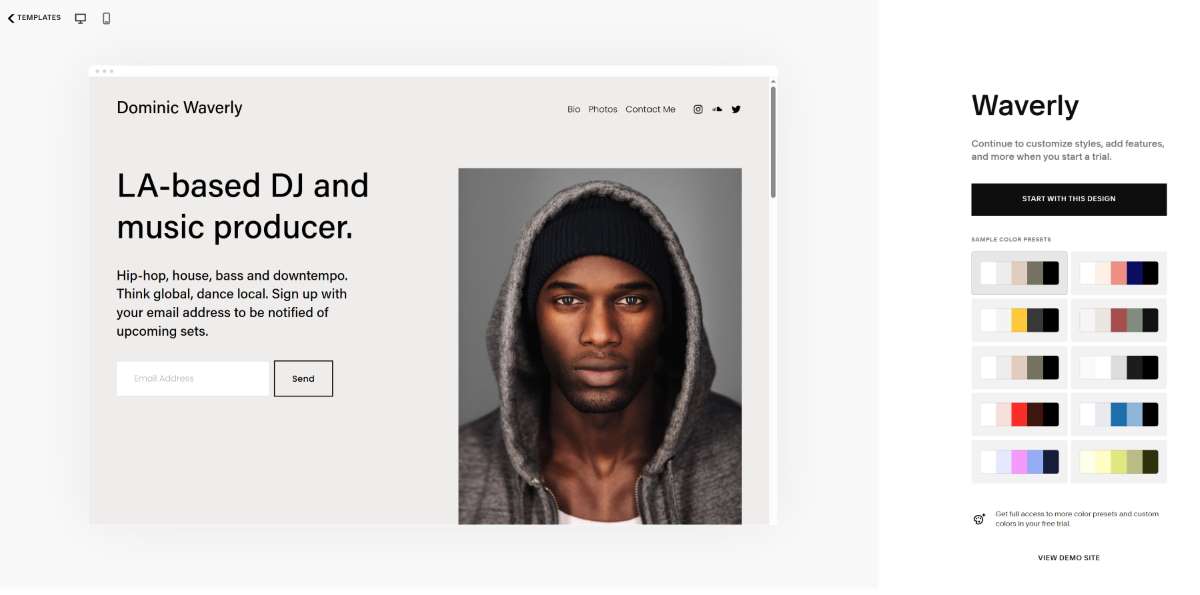Select the red and black color preset
1200x595 pixels.
coord(1019,414)
